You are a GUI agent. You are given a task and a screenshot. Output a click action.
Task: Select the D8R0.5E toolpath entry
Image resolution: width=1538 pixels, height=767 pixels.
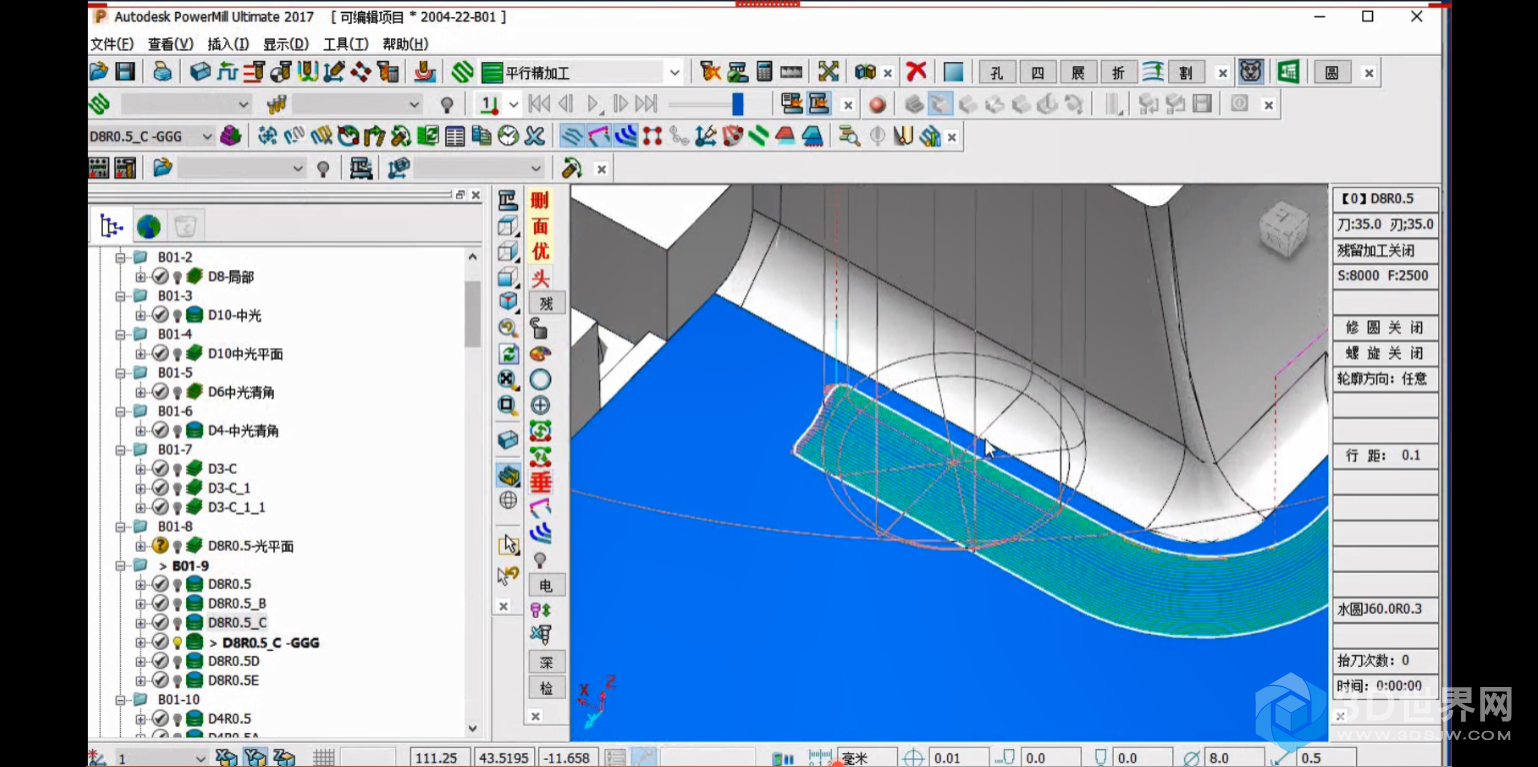(233, 680)
